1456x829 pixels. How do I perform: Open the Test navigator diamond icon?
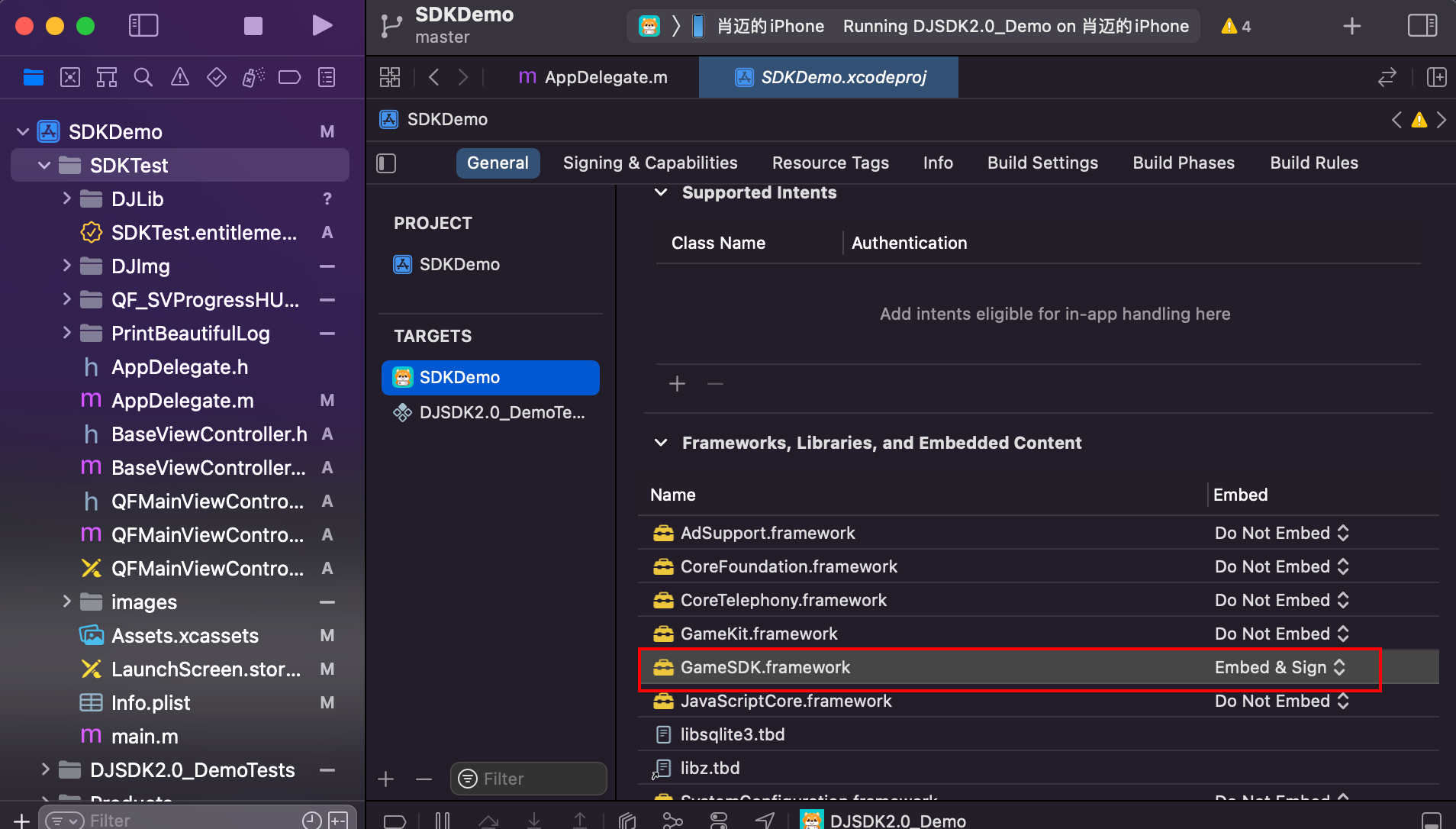coord(217,77)
